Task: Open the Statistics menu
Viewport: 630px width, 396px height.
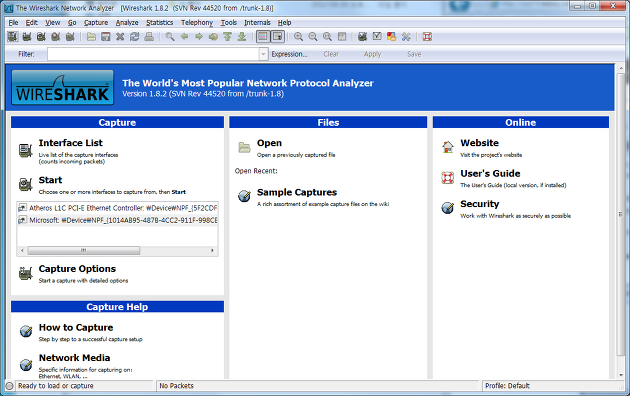Action: (x=160, y=22)
